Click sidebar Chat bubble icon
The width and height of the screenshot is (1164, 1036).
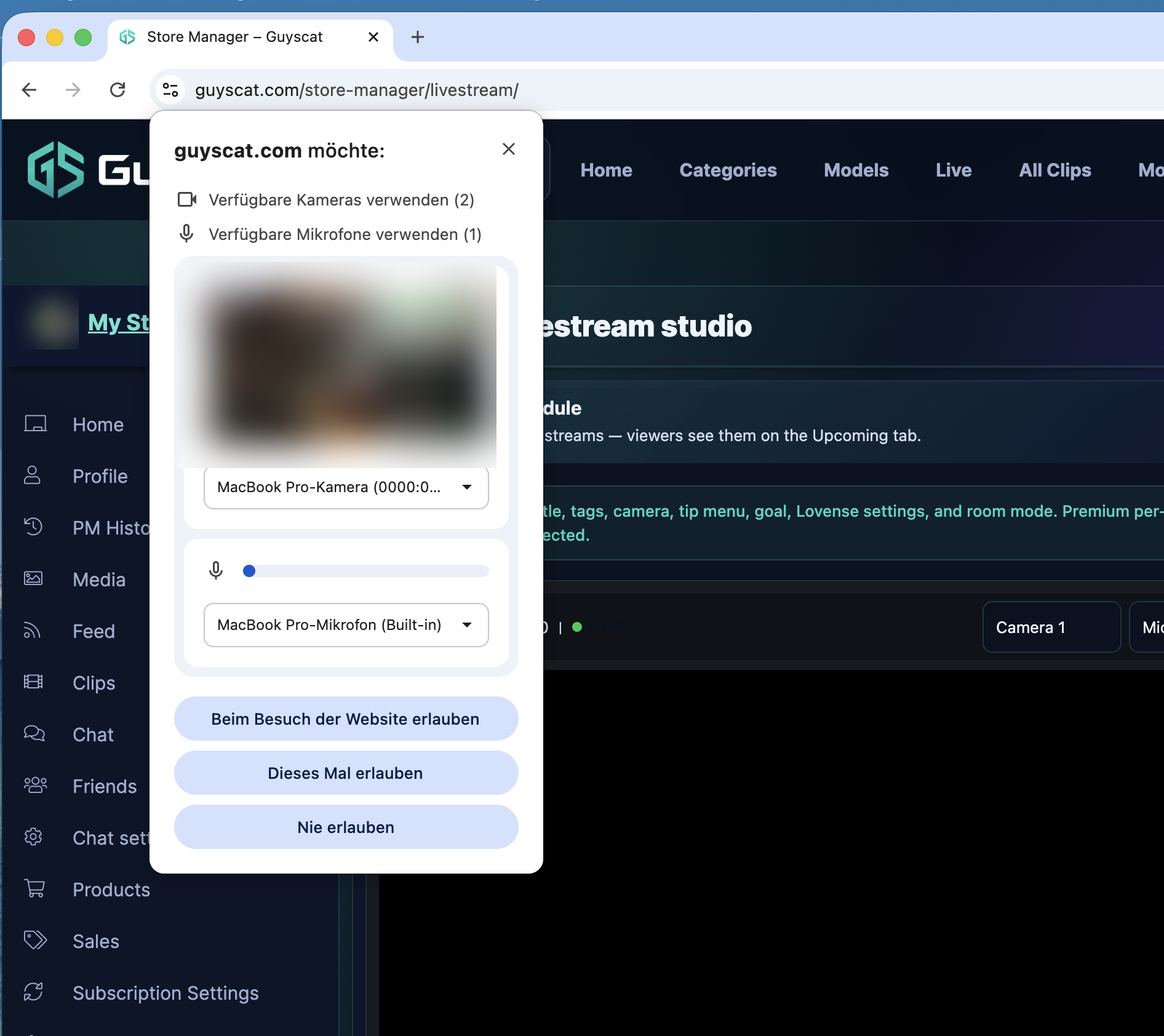(34, 733)
